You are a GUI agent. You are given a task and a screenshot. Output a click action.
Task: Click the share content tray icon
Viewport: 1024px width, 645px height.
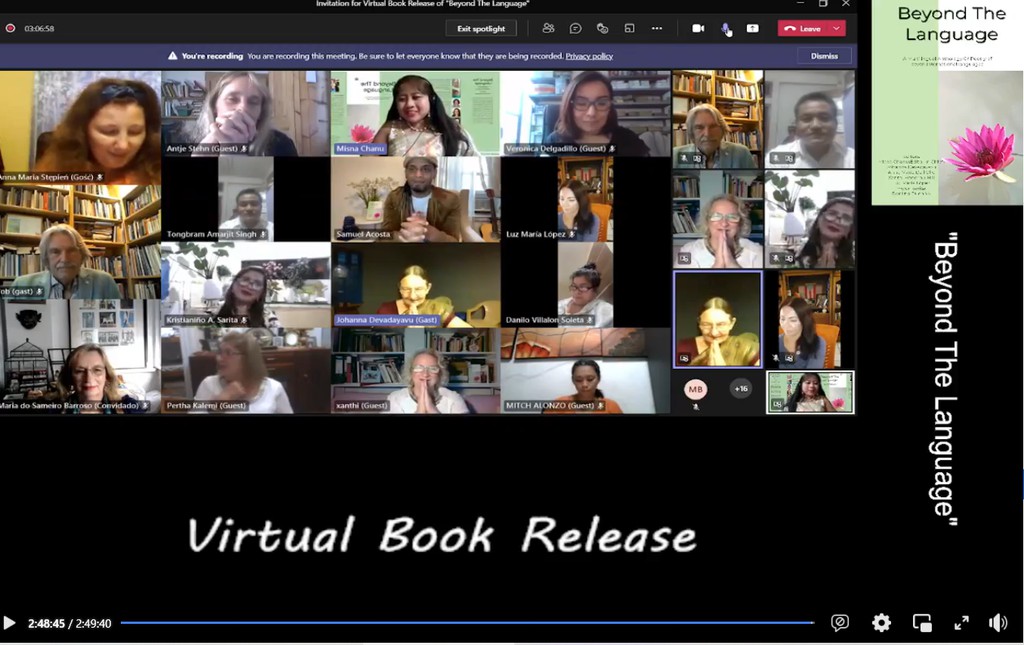[x=752, y=28]
